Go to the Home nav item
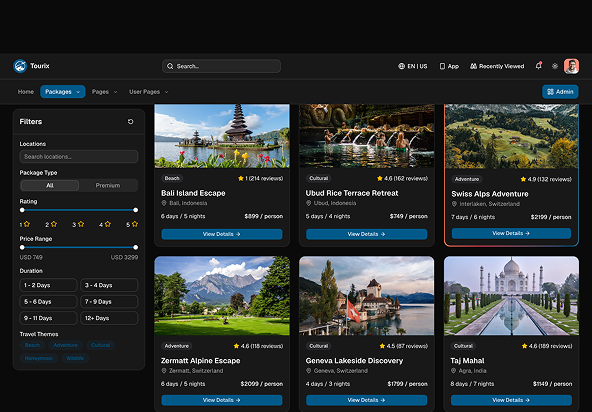The width and height of the screenshot is (592, 412). pos(26,92)
